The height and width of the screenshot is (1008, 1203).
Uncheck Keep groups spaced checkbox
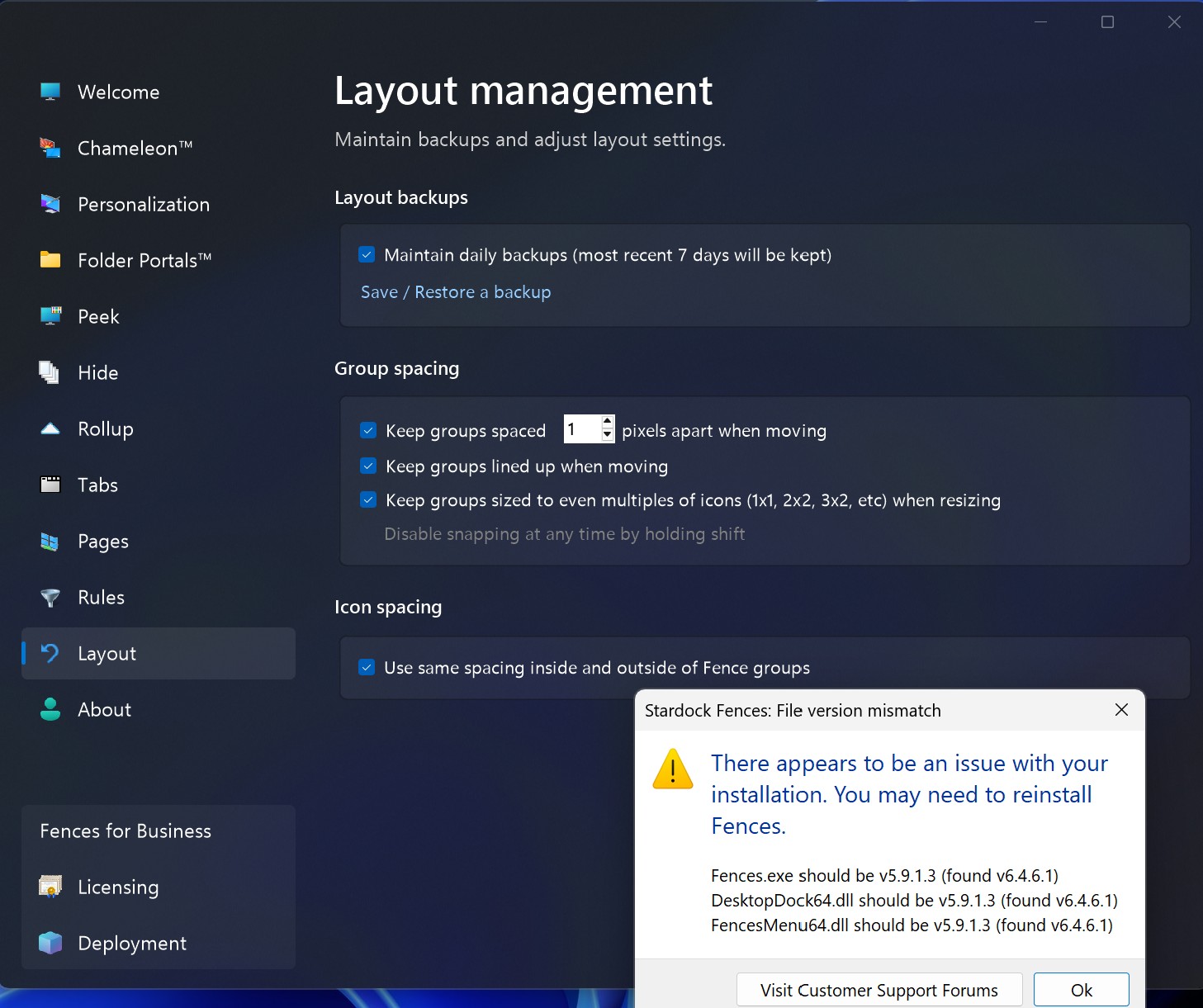(368, 430)
